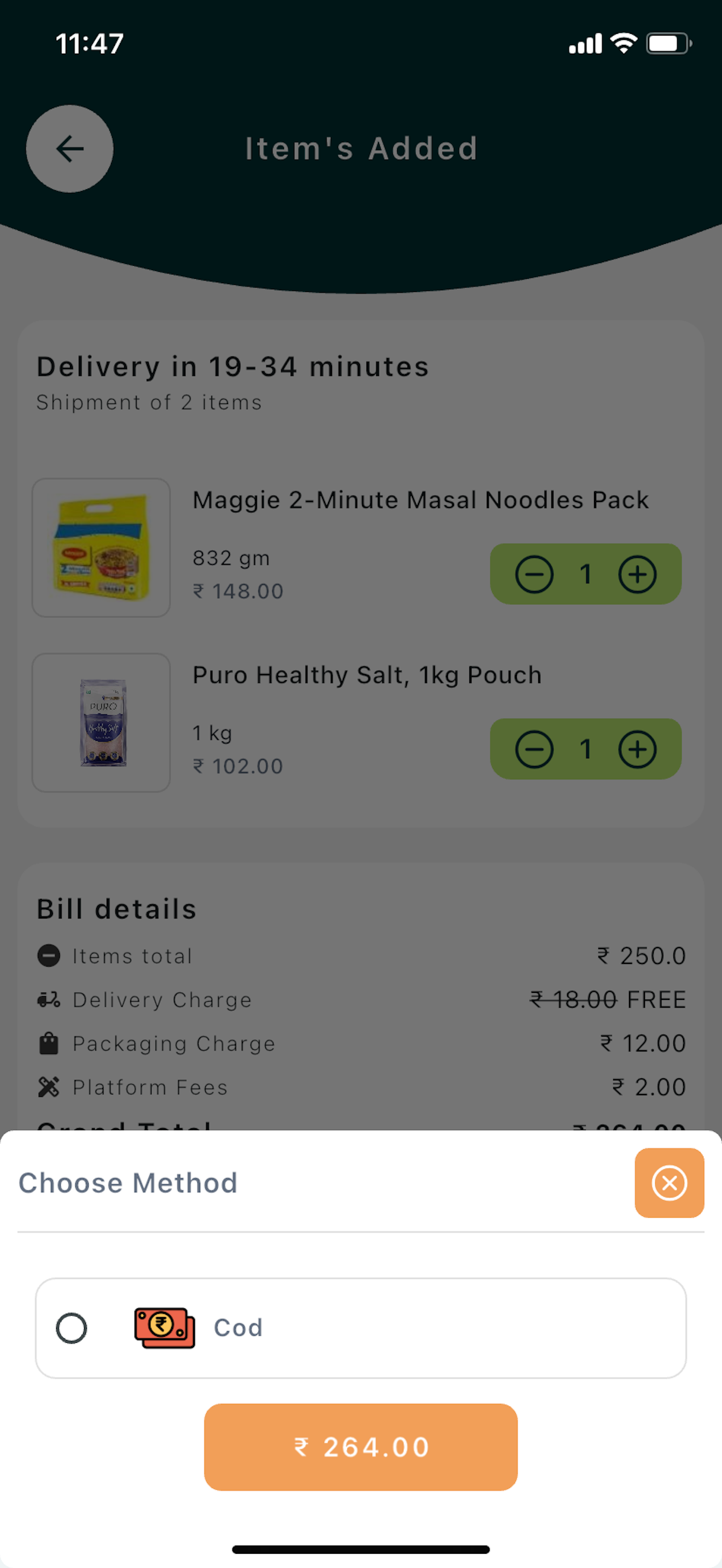Tap the Maggie 2-Minute Masal Noodles title
This screenshot has width=722, height=1568.
(x=421, y=500)
